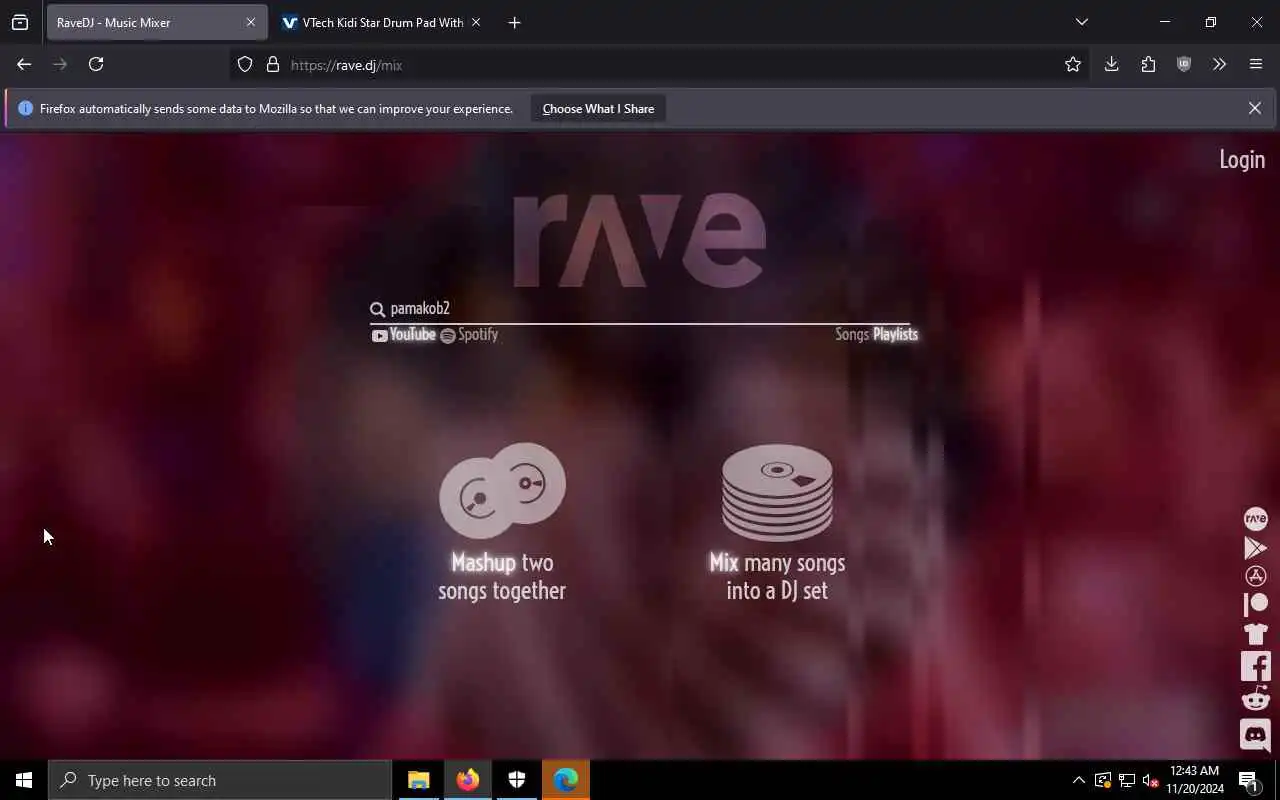Open Microsoft Edge from taskbar
1280x800 pixels.
coord(565,780)
